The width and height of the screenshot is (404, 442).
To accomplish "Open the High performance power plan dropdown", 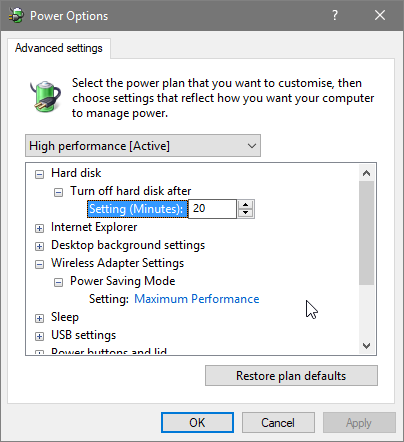I will 143,146.
